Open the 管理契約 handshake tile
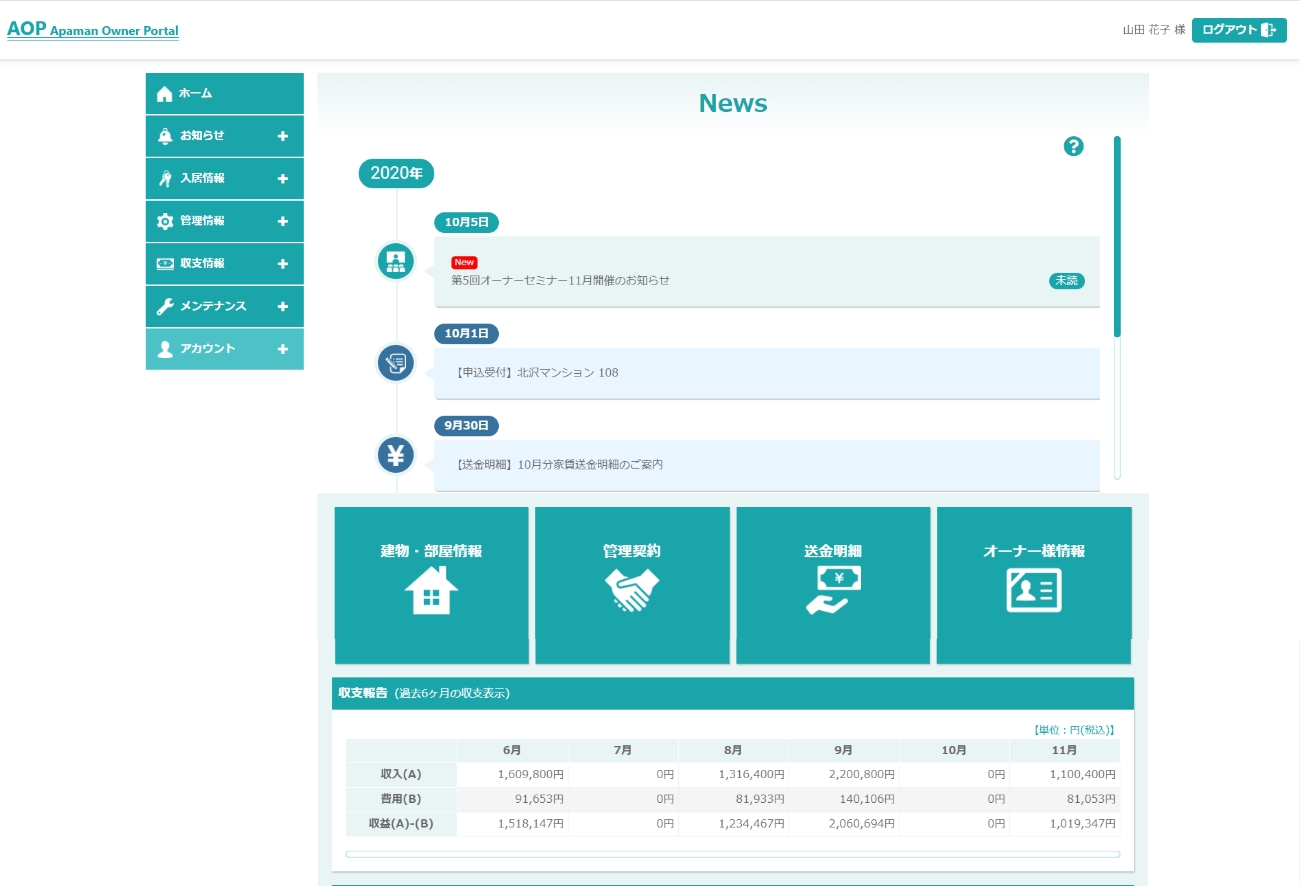 632,585
